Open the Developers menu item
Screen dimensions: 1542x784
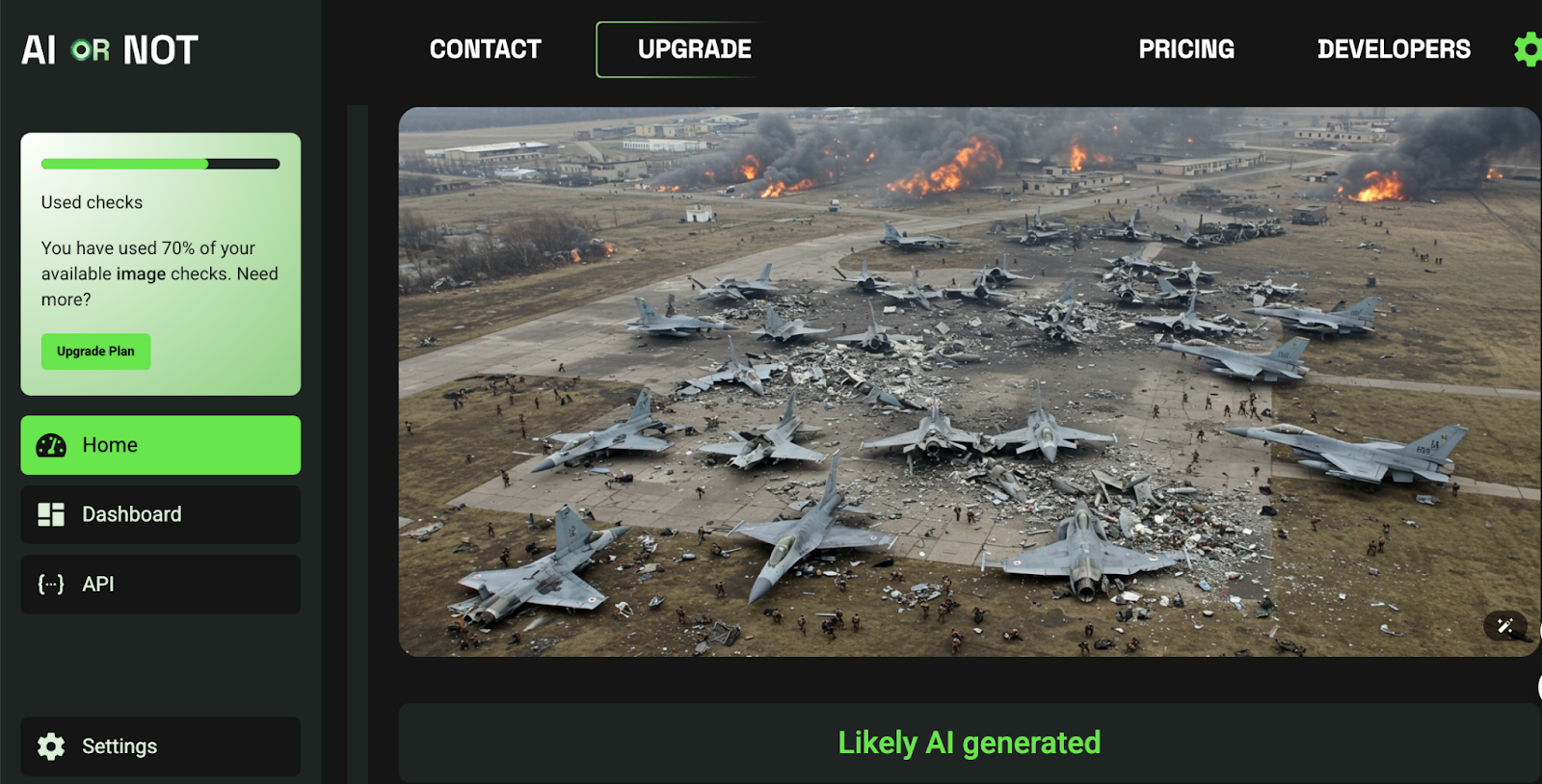point(1394,49)
